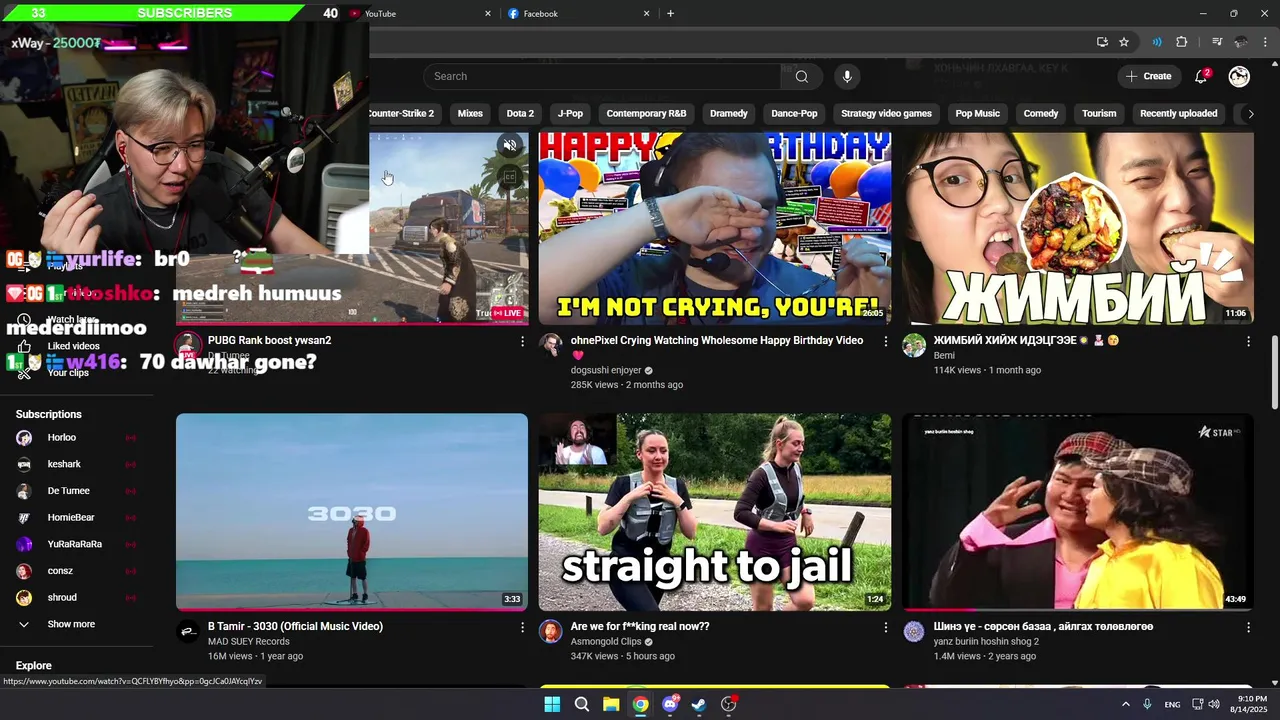
Task: Open options for Шинэ үе video
Action: coord(1248,627)
